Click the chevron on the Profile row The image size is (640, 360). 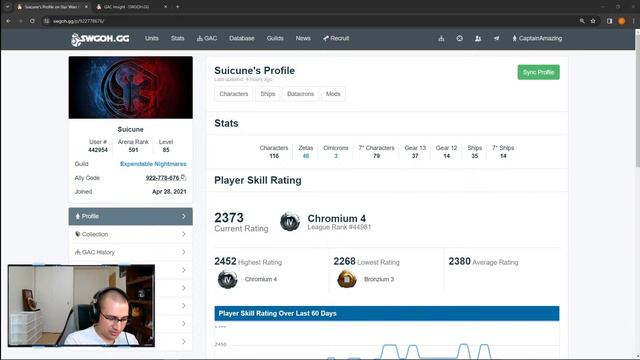pyautogui.click(x=184, y=216)
